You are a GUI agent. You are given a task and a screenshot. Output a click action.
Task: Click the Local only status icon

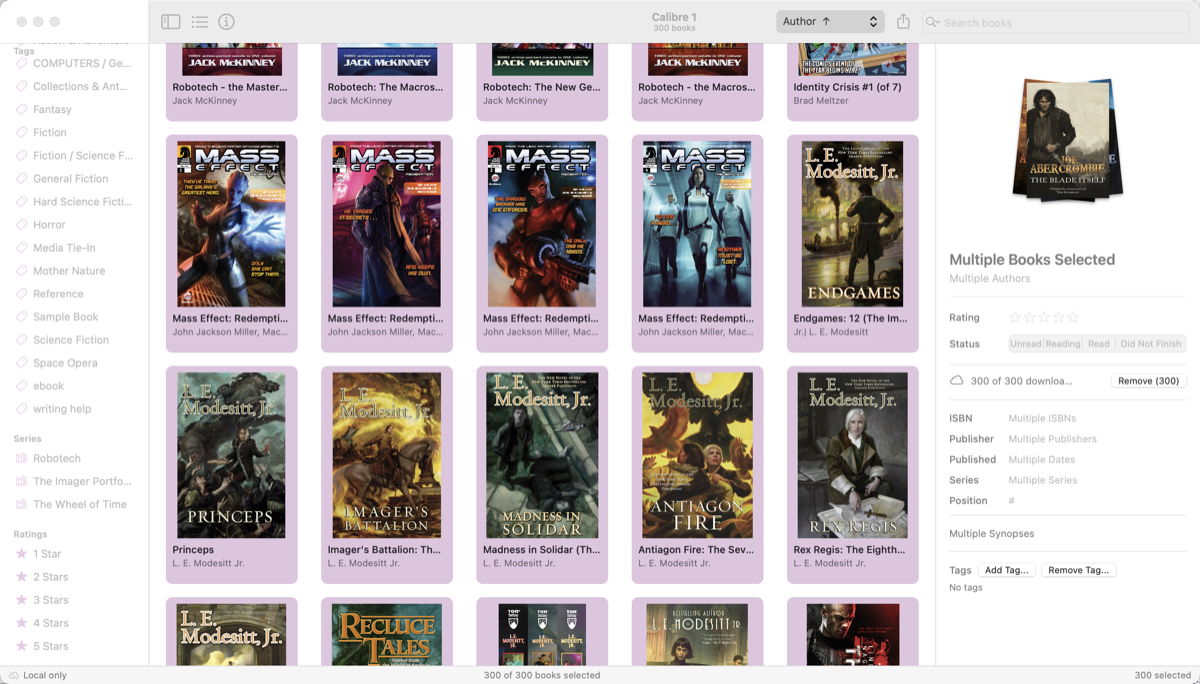point(14,675)
